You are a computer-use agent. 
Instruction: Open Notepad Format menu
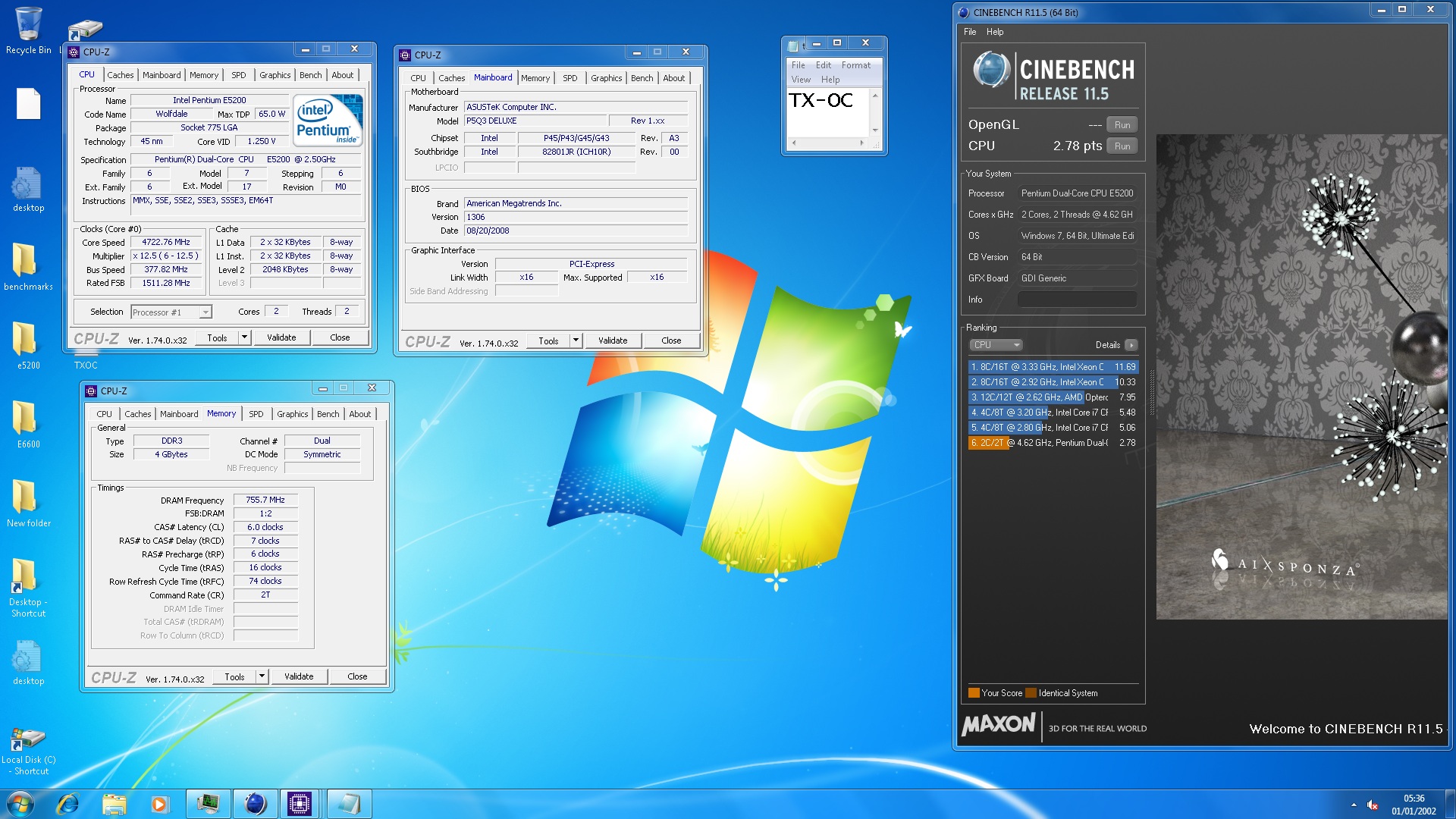[x=855, y=65]
